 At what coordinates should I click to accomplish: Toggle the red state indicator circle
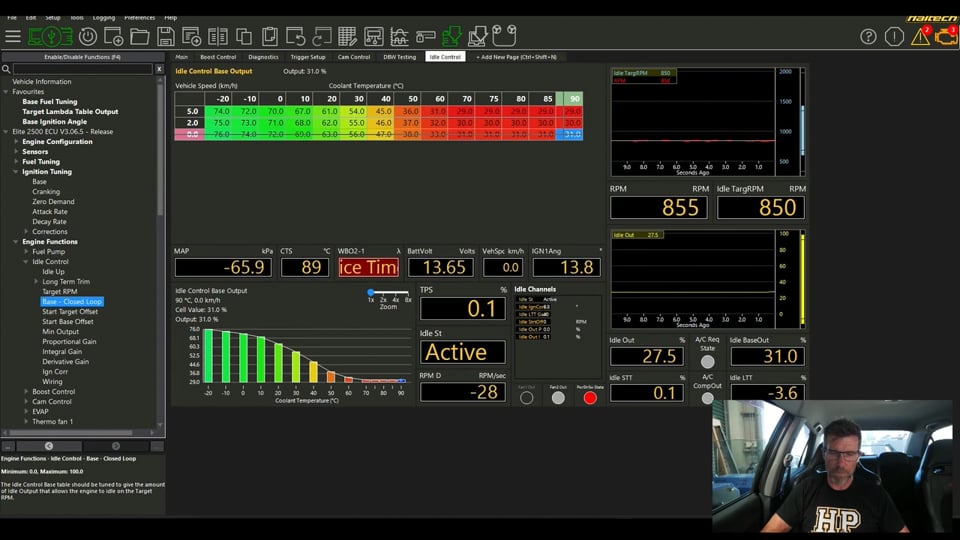tap(590, 398)
